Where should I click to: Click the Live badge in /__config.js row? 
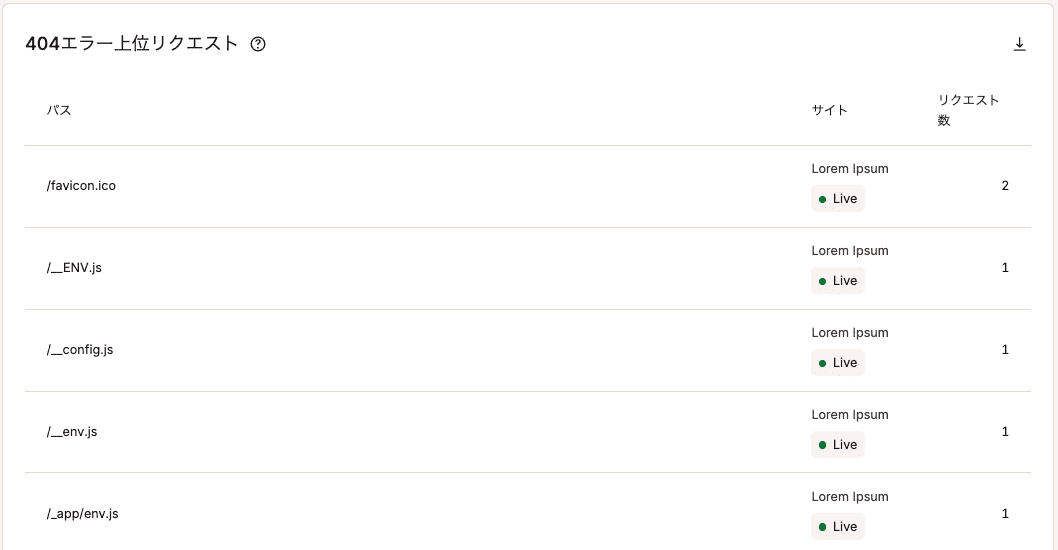pyautogui.click(x=838, y=363)
